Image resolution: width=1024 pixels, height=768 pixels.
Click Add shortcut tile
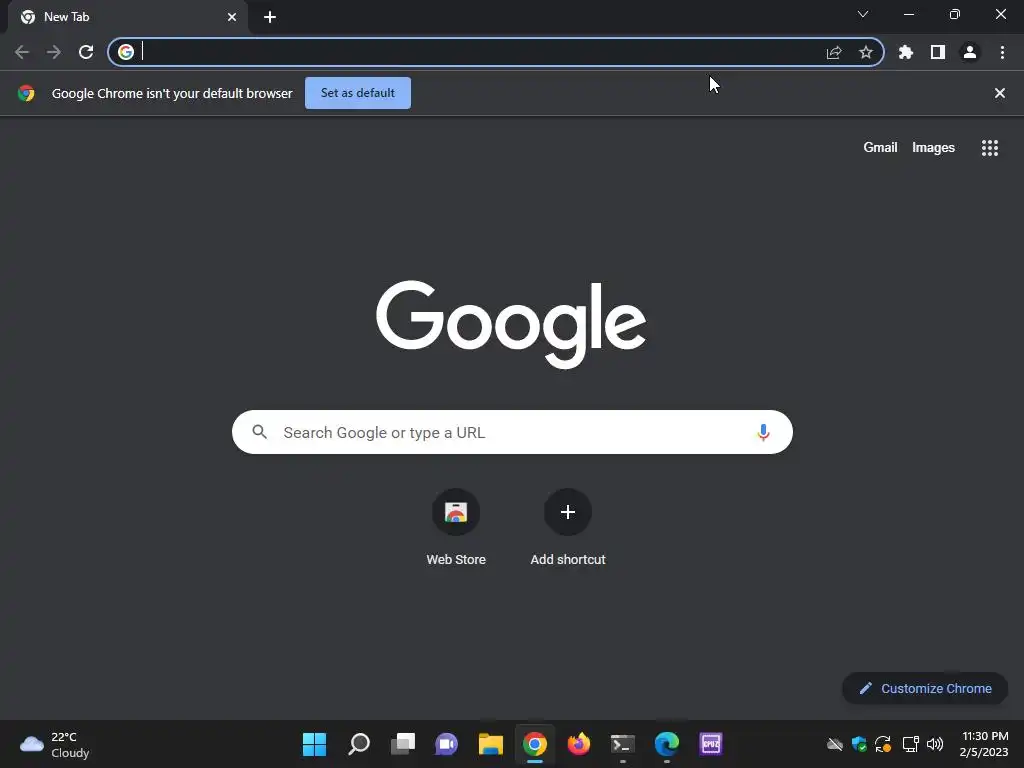pyautogui.click(x=568, y=528)
